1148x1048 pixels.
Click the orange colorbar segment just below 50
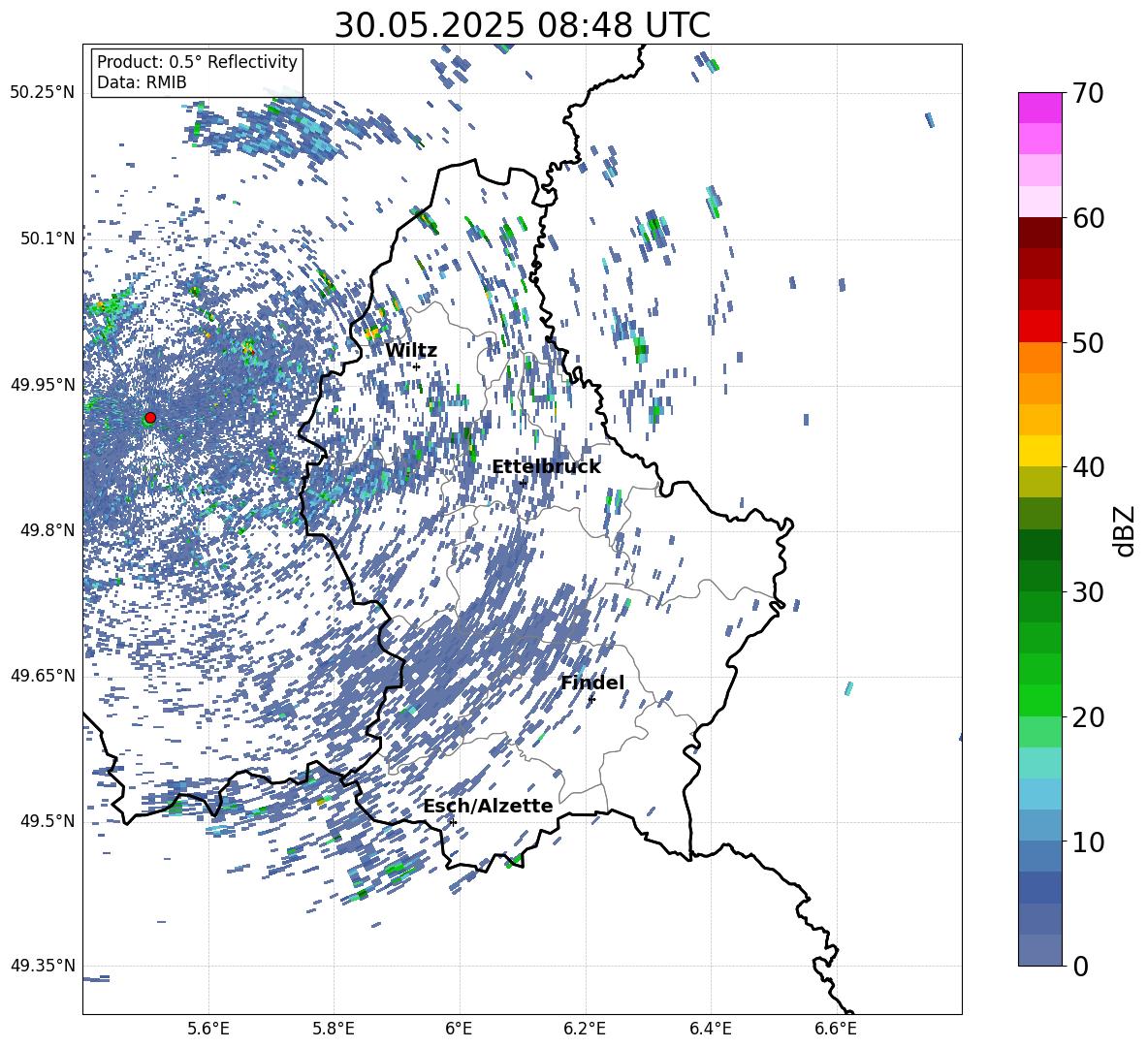pyautogui.click(x=1039, y=358)
